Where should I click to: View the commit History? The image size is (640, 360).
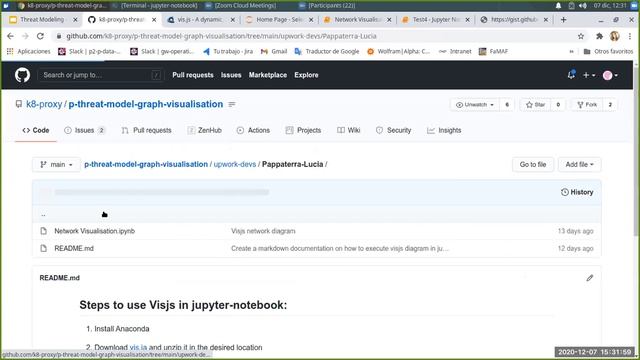coord(577,192)
